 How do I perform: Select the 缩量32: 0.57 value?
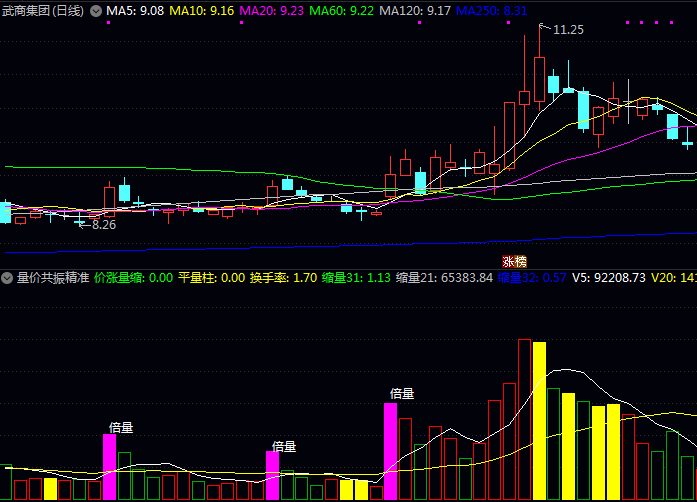pos(532,278)
